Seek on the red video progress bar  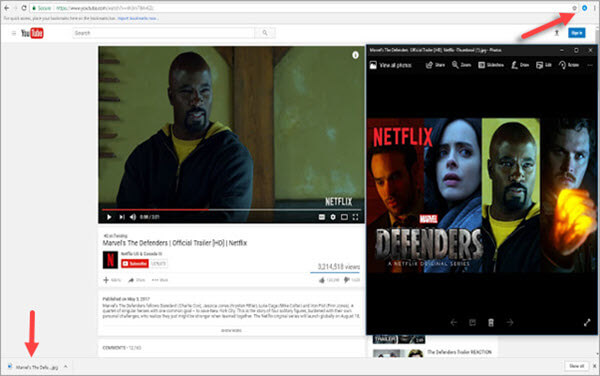click(x=231, y=210)
